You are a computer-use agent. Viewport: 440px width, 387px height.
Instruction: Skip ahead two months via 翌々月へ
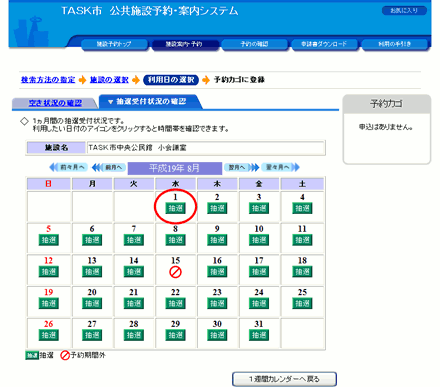(280, 167)
